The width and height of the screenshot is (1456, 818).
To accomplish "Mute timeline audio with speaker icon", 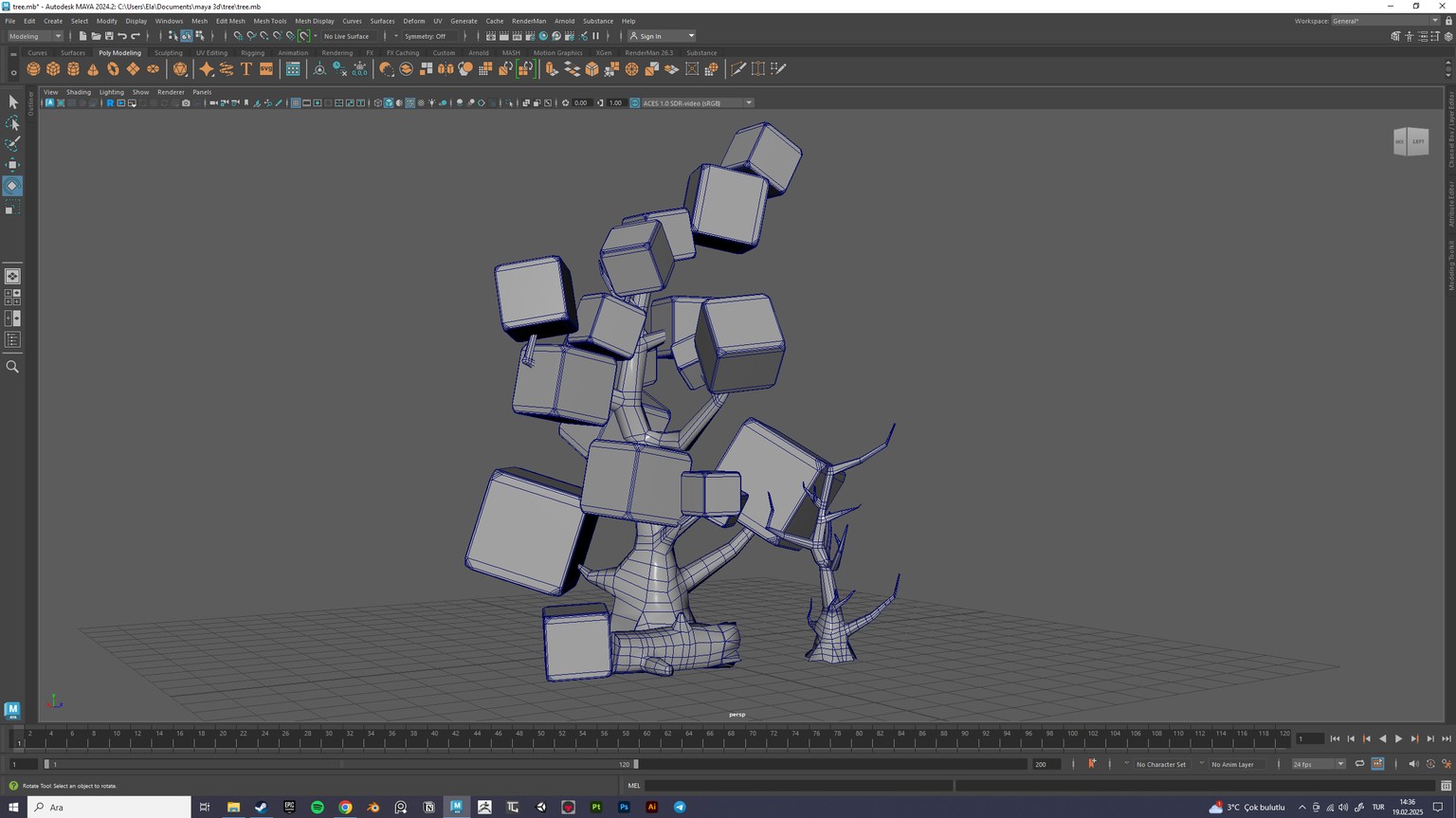I will tap(1413, 764).
